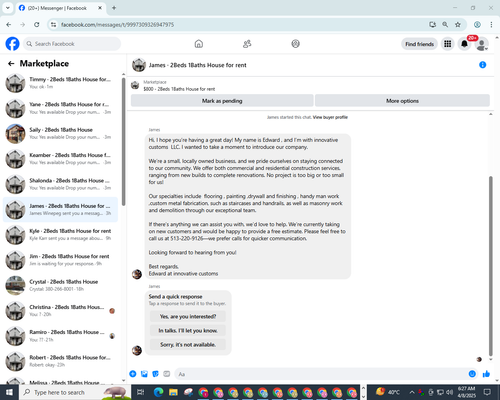500x400 pixels.
Task: Click the $800 listing title in Marketplace banner
Action: click(179, 89)
